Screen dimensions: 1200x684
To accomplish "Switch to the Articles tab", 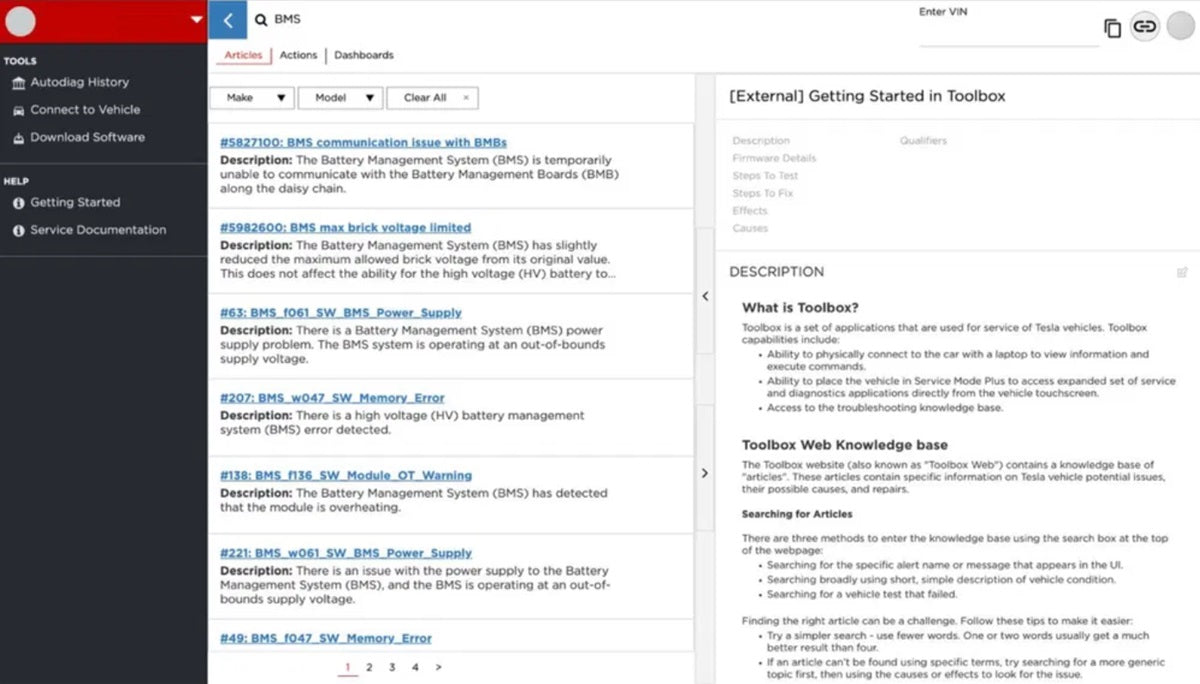I will pyautogui.click(x=243, y=55).
